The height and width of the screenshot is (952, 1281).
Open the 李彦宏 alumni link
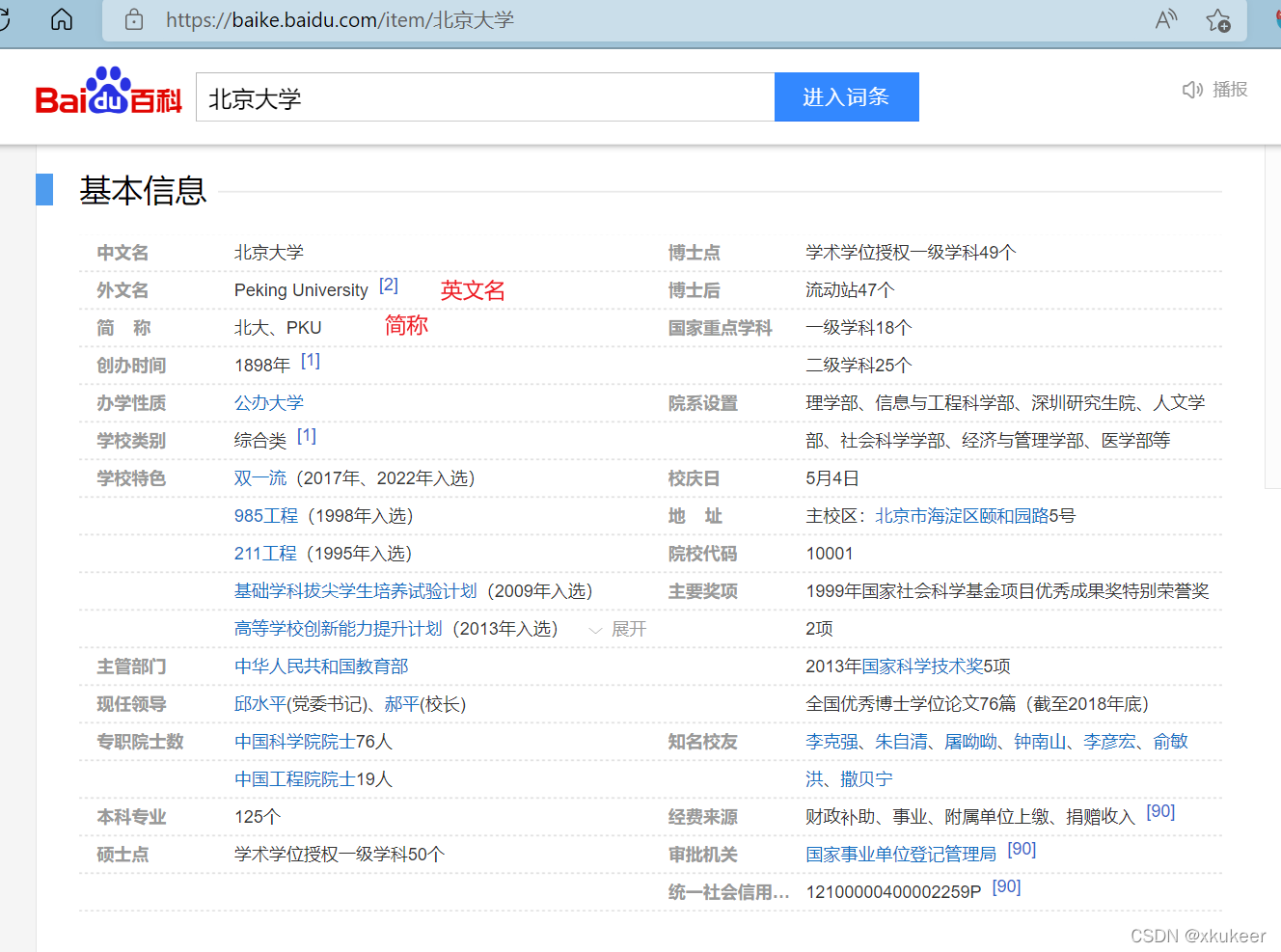coord(1109,742)
